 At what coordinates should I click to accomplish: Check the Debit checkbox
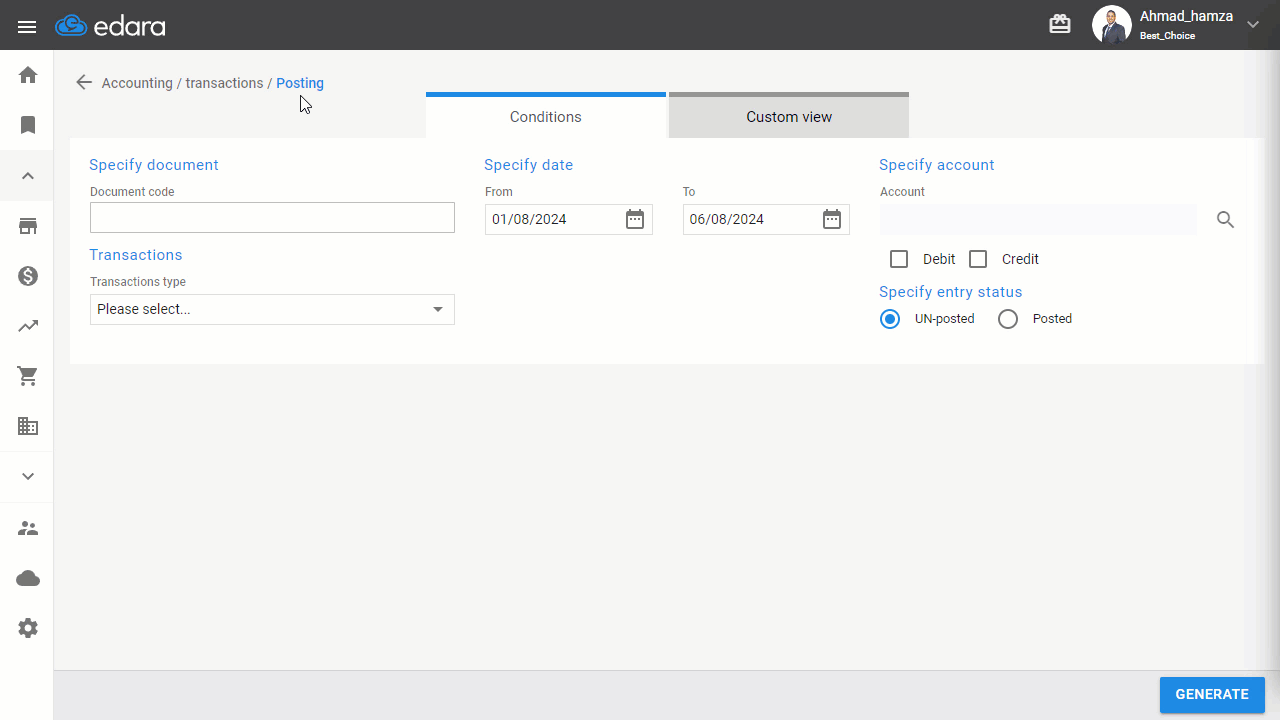[899, 259]
